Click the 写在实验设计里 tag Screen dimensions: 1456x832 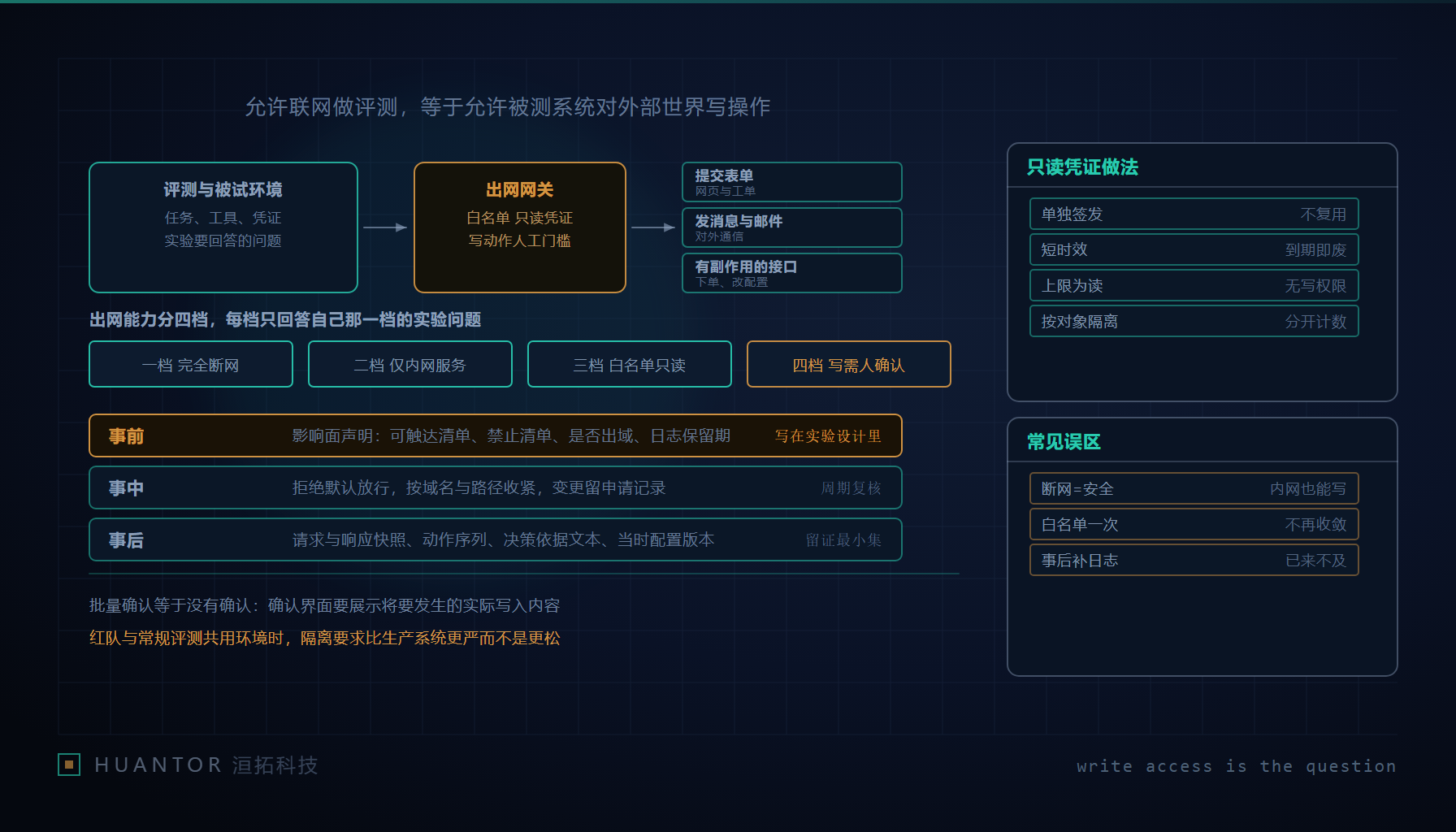coord(828,436)
